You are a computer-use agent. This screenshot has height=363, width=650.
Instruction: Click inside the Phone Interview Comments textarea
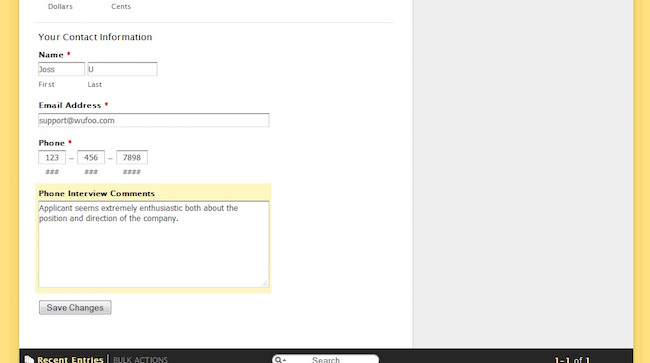pyautogui.click(x=154, y=244)
